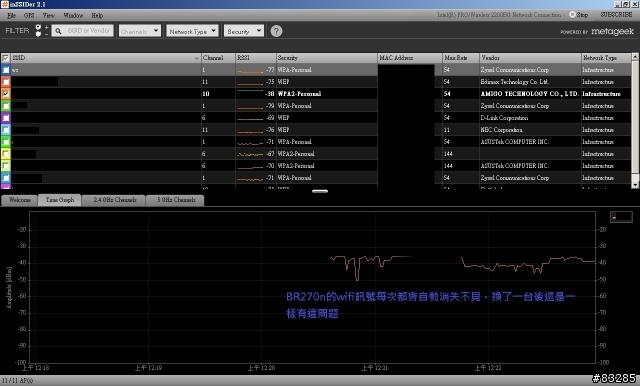The height and width of the screenshot is (386, 640).
Task: Open the Window menu
Action: pos(73,16)
